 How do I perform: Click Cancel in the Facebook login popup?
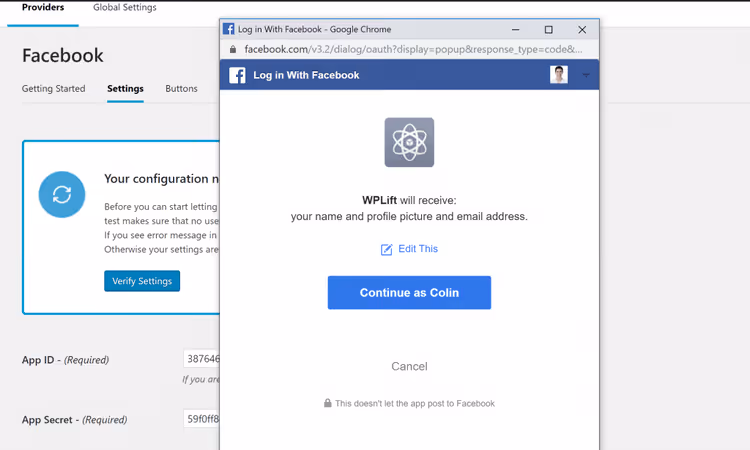tap(409, 366)
